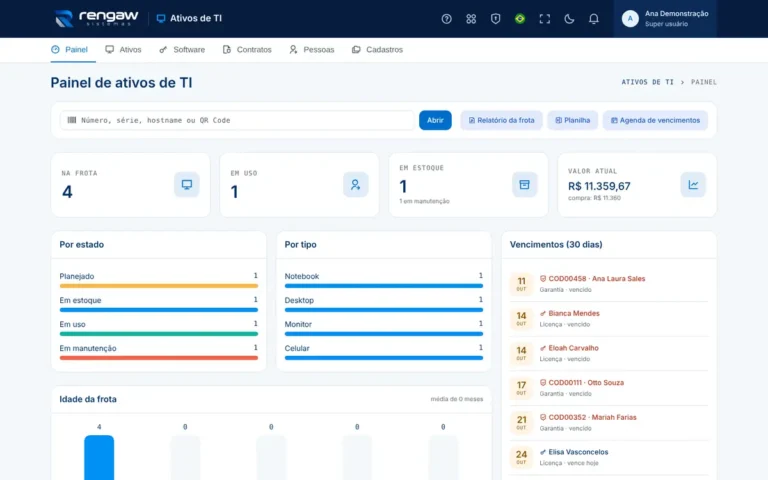Screen dimensions: 768x480
Task: Click the Em uso green progress bar
Action: (x=159, y=334)
